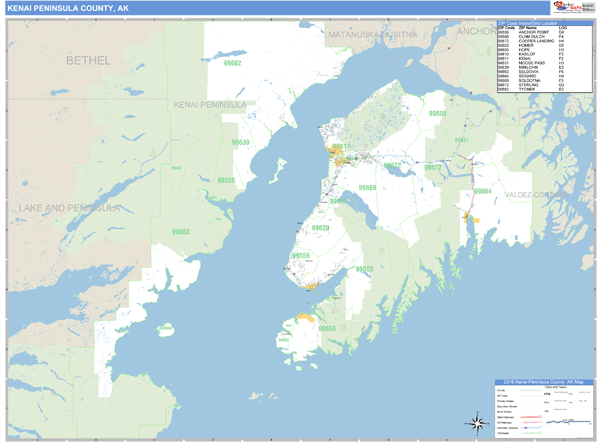Select ZIP code 99664 on the map
Image resolution: width=600 pixels, height=442 pixels.
click(x=482, y=191)
